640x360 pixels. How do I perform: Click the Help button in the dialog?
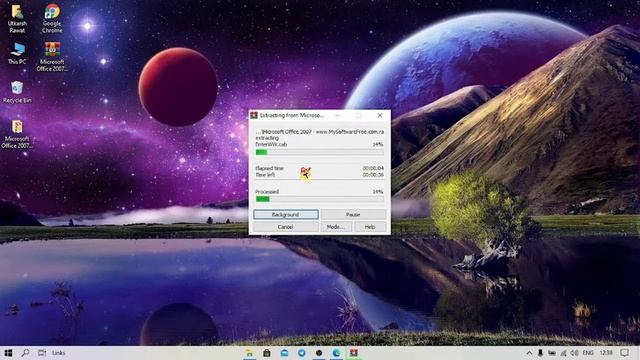(x=370, y=227)
